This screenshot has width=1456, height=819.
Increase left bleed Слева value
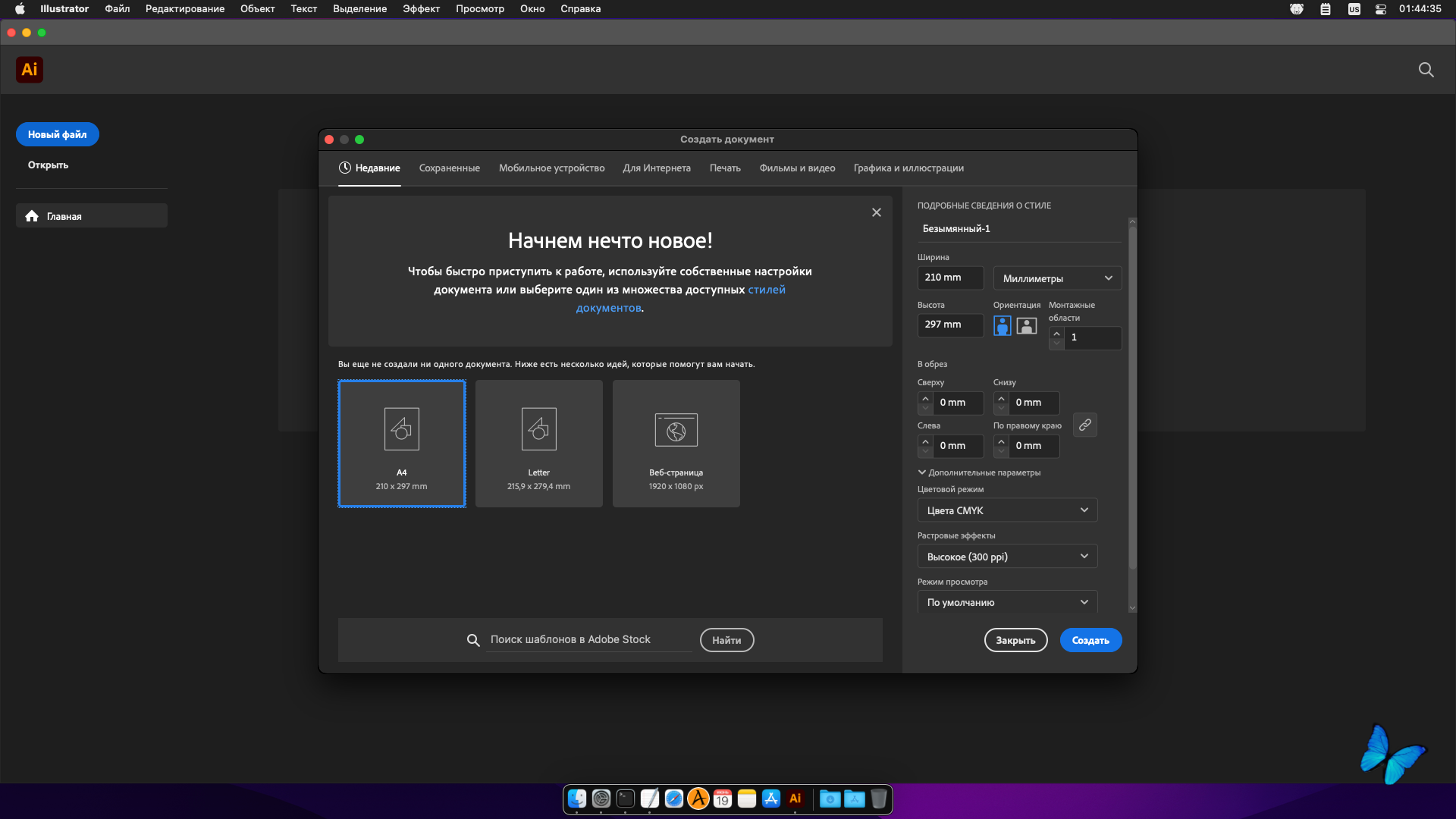(925, 441)
